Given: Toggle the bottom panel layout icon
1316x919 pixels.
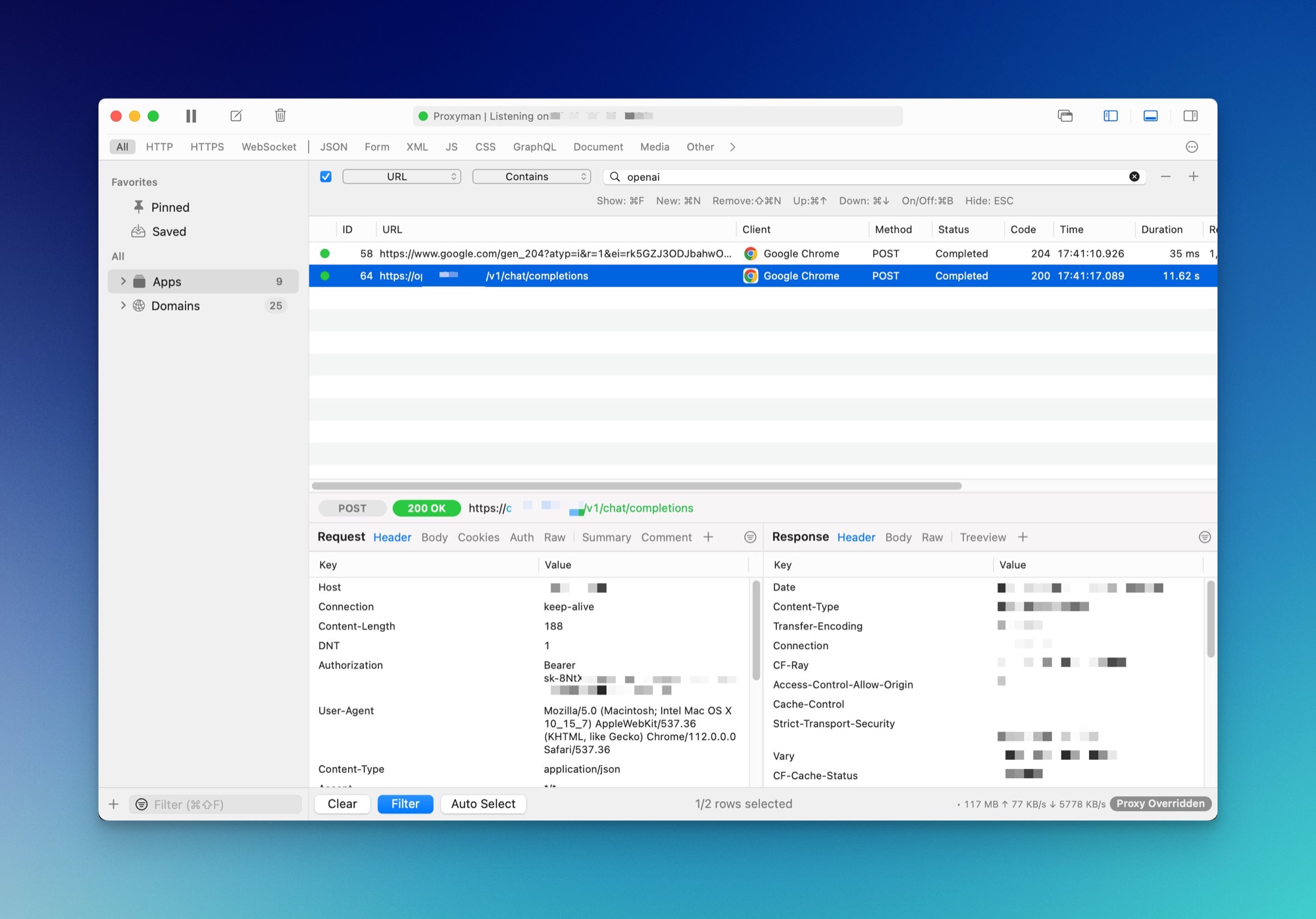Looking at the screenshot, I should [1150, 116].
